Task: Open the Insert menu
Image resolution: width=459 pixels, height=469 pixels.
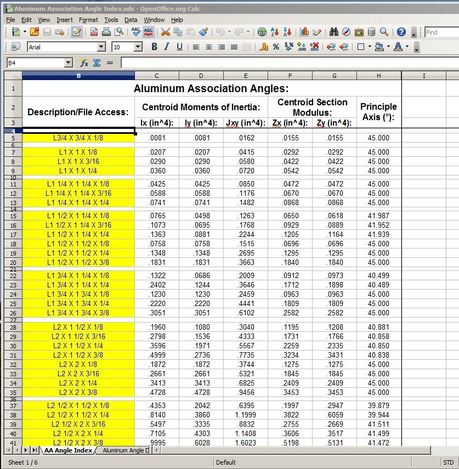Action: [x=64, y=20]
